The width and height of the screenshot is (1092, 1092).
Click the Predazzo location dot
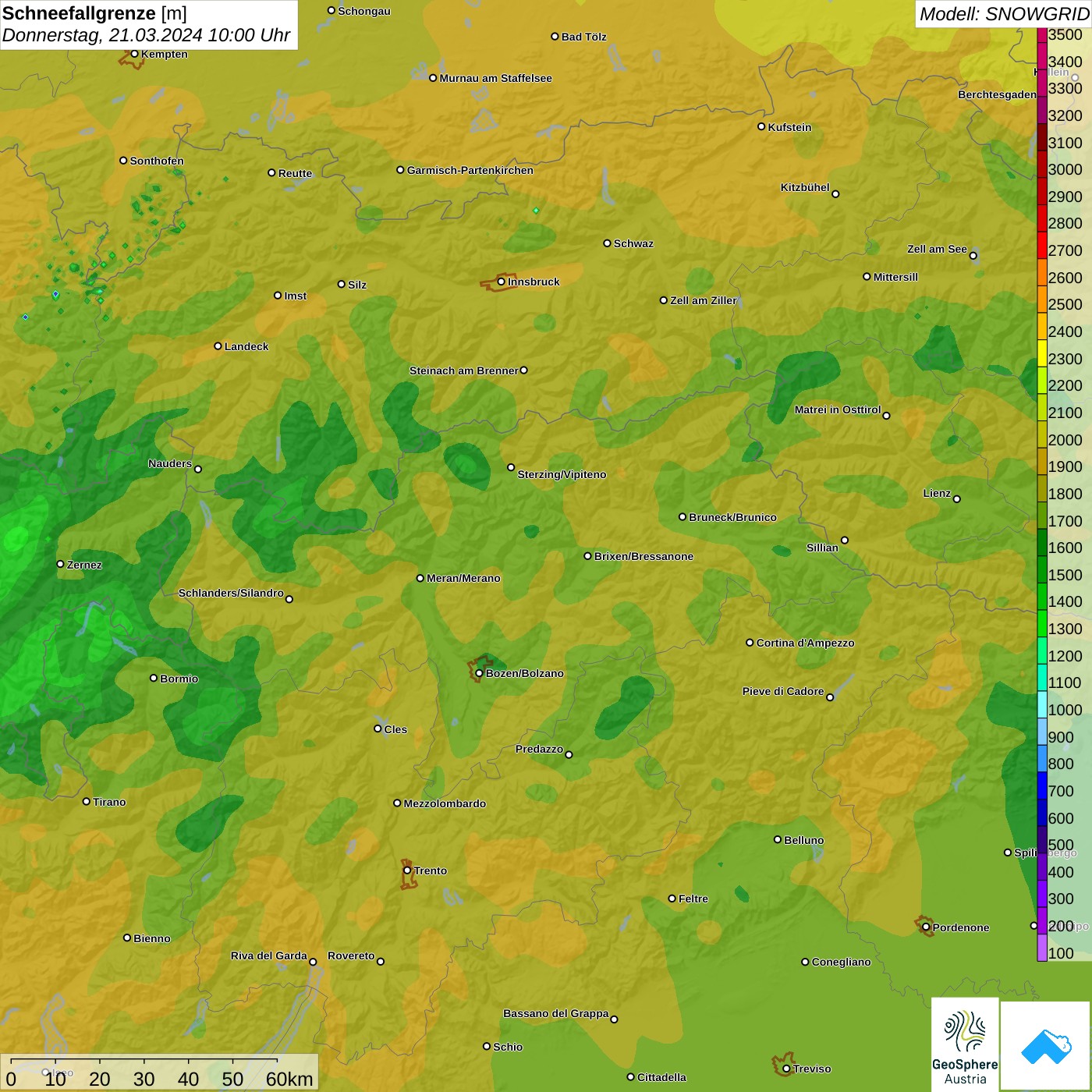(569, 754)
